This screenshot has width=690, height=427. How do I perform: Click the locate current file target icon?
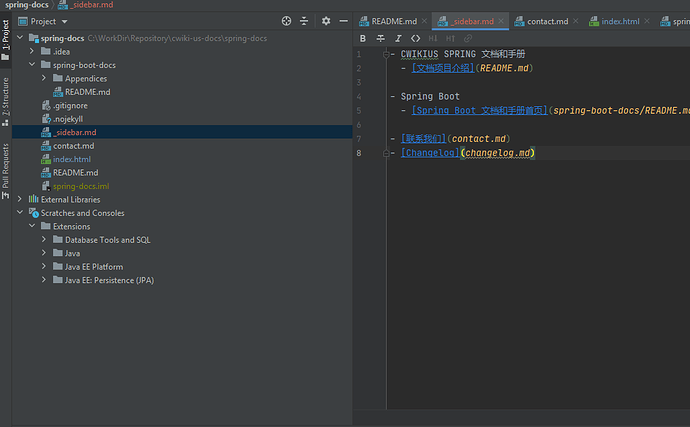pyautogui.click(x=286, y=21)
